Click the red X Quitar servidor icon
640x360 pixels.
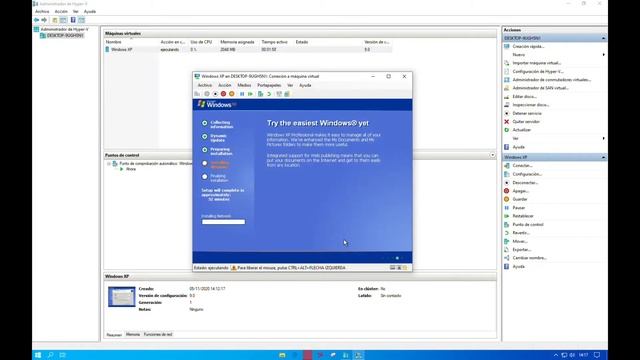[507, 122]
